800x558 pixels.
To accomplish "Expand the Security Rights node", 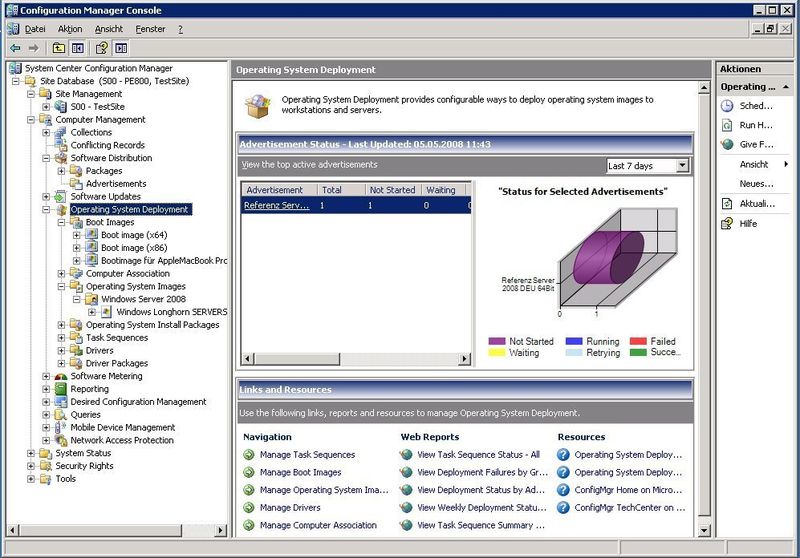I will pyautogui.click(x=31, y=466).
